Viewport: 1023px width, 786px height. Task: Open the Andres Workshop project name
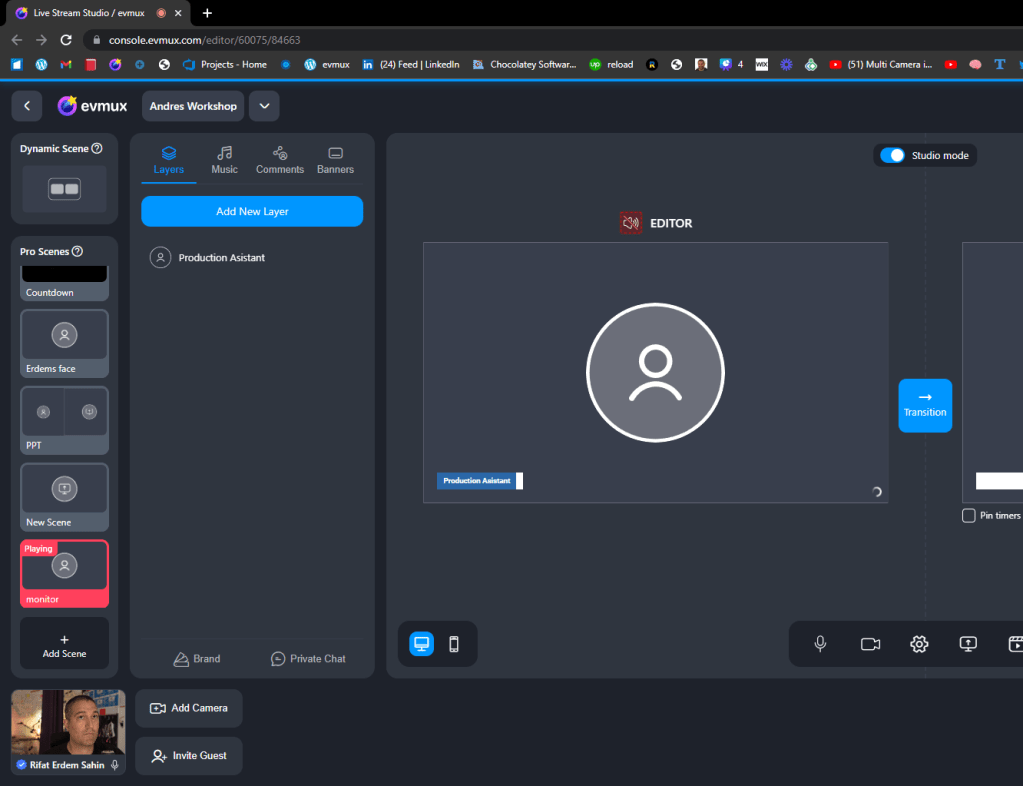click(x=193, y=106)
